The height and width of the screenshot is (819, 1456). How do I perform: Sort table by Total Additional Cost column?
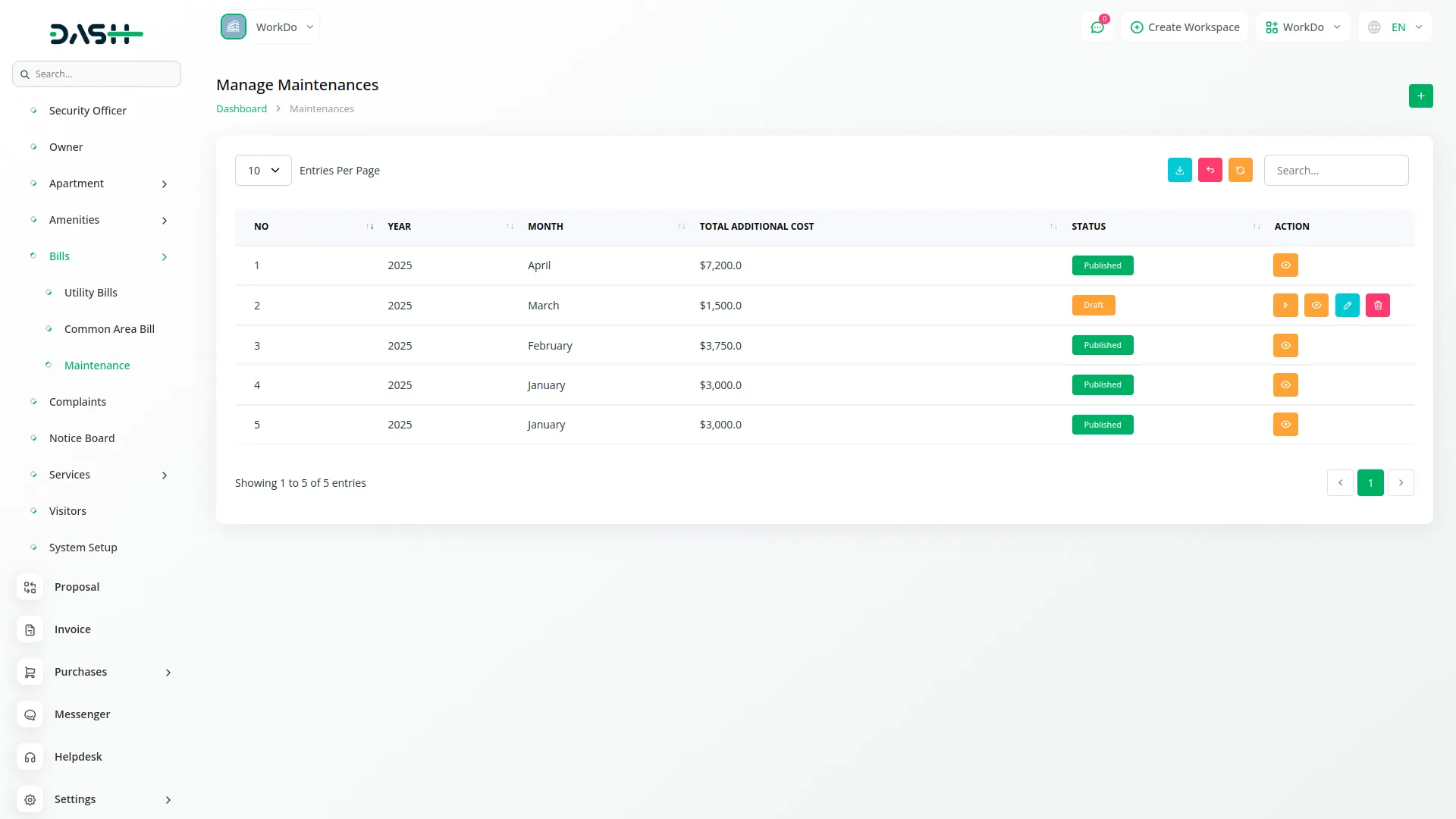756,227
